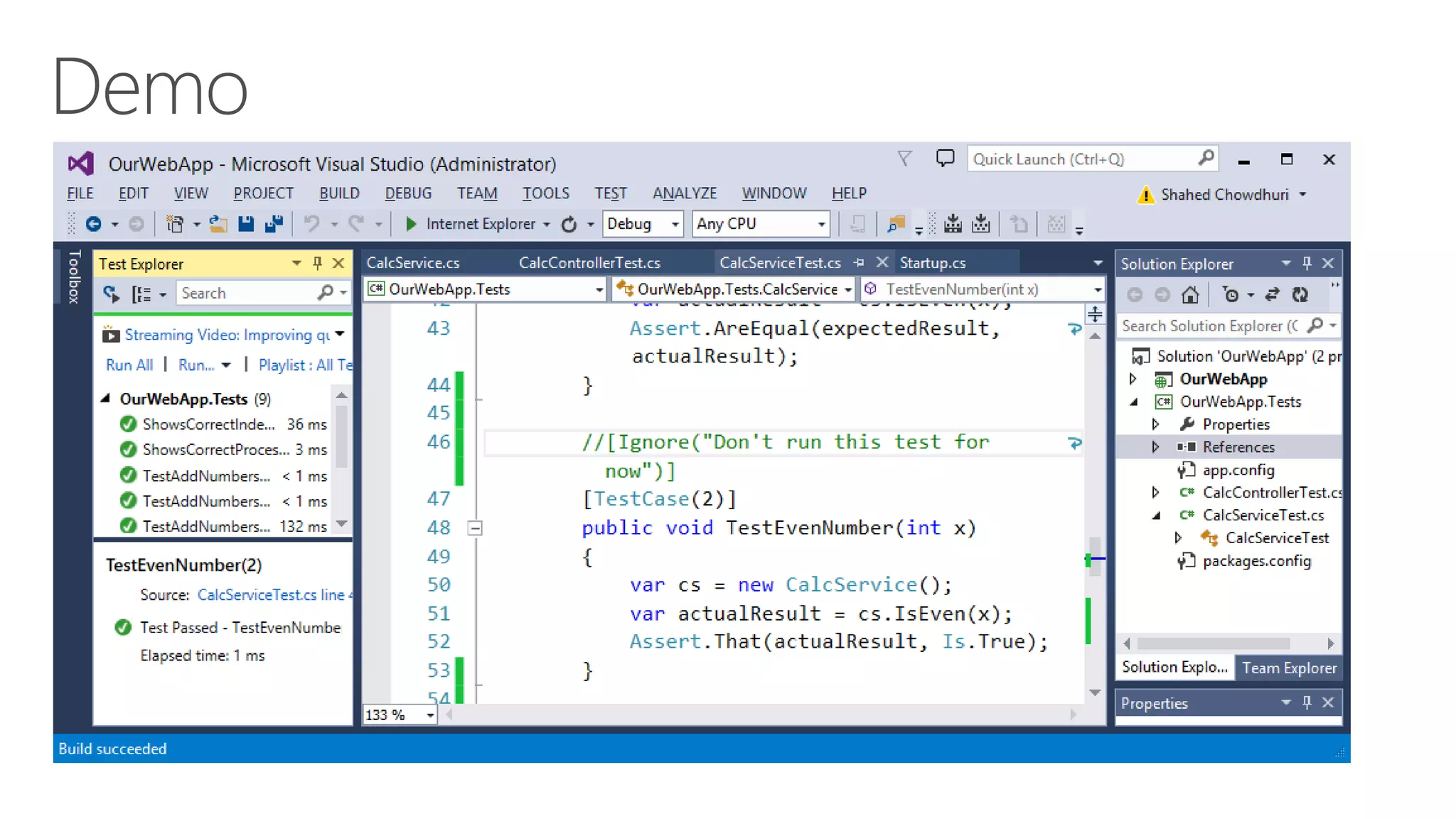Toggle pin on the CalcServiceTest.cs tab
The width and height of the screenshot is (1456, 819).
(x=859, y=262)
